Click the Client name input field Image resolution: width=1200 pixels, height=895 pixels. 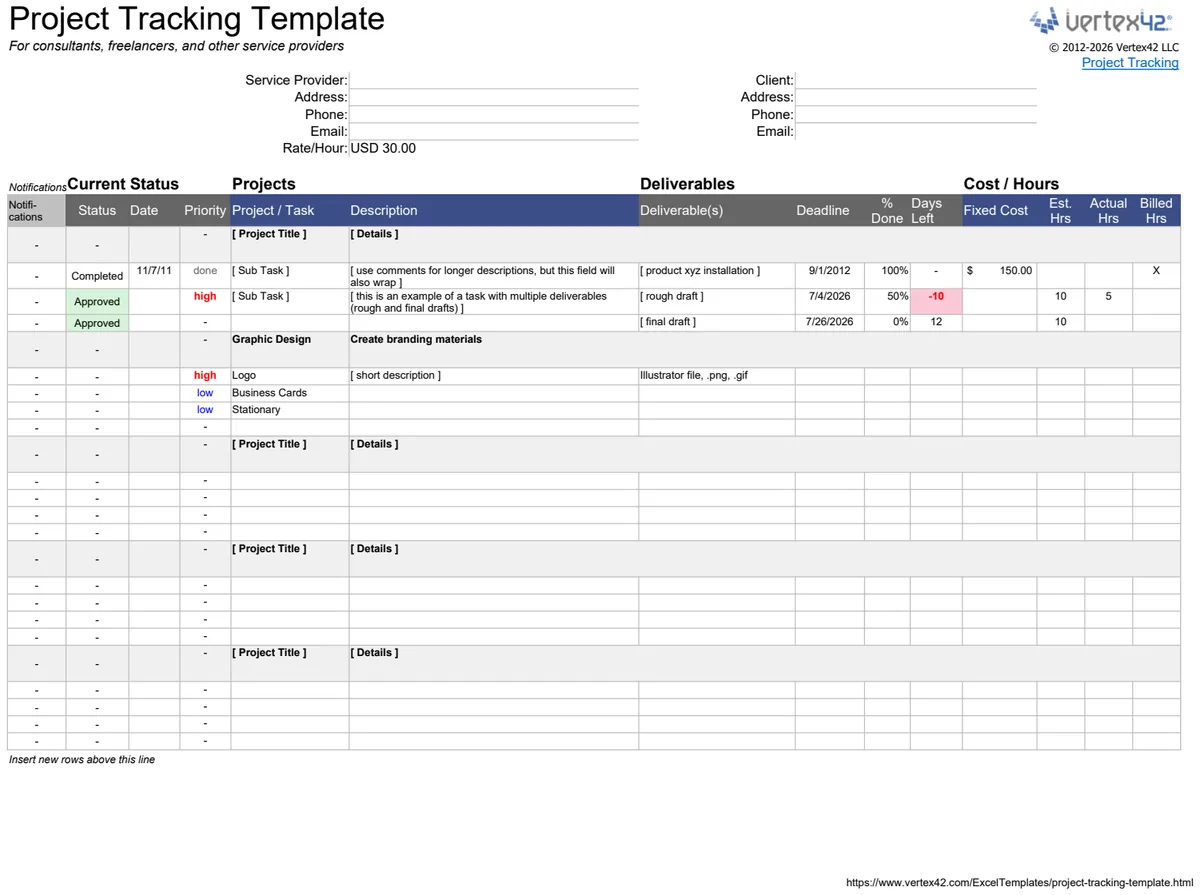[916, 80]
